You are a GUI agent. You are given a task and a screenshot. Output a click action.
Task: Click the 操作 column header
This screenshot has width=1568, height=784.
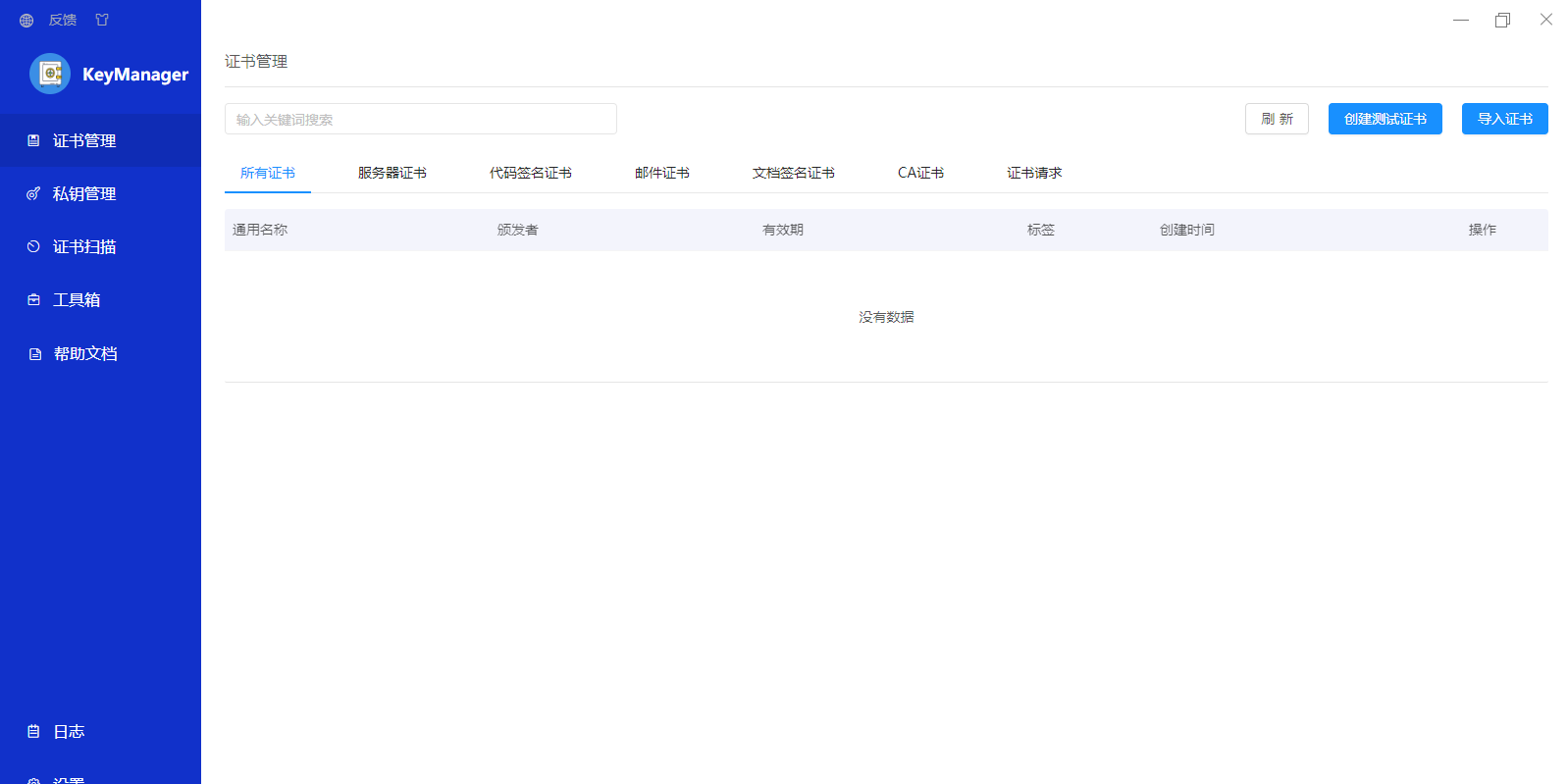pyautogui.click(x=1483, y=230)
